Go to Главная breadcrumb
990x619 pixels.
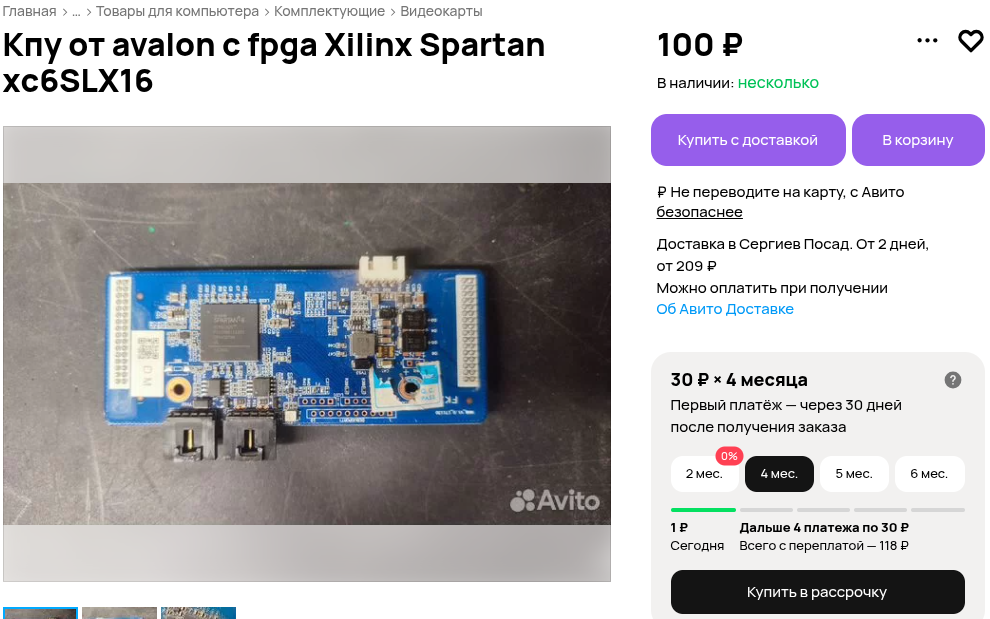pyautogui.click(x=29, y=11)
